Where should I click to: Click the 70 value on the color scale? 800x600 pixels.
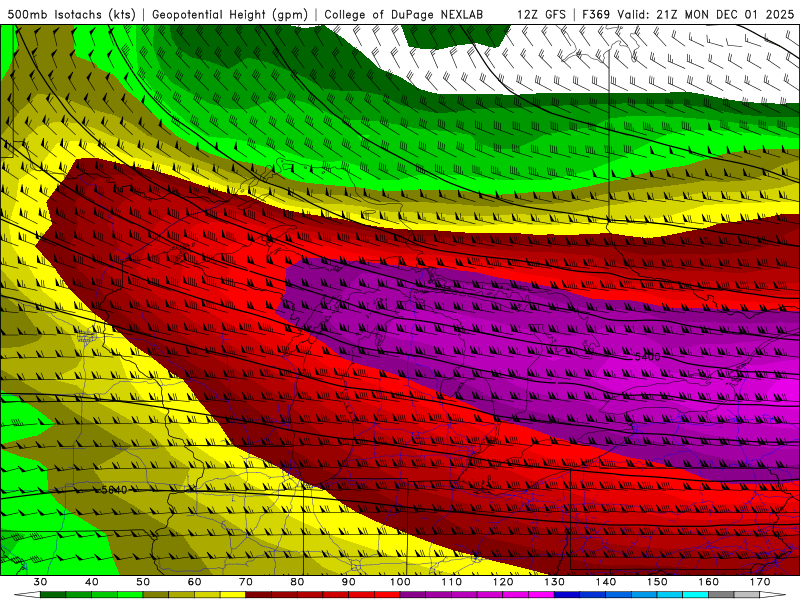[x=246, y=582]
